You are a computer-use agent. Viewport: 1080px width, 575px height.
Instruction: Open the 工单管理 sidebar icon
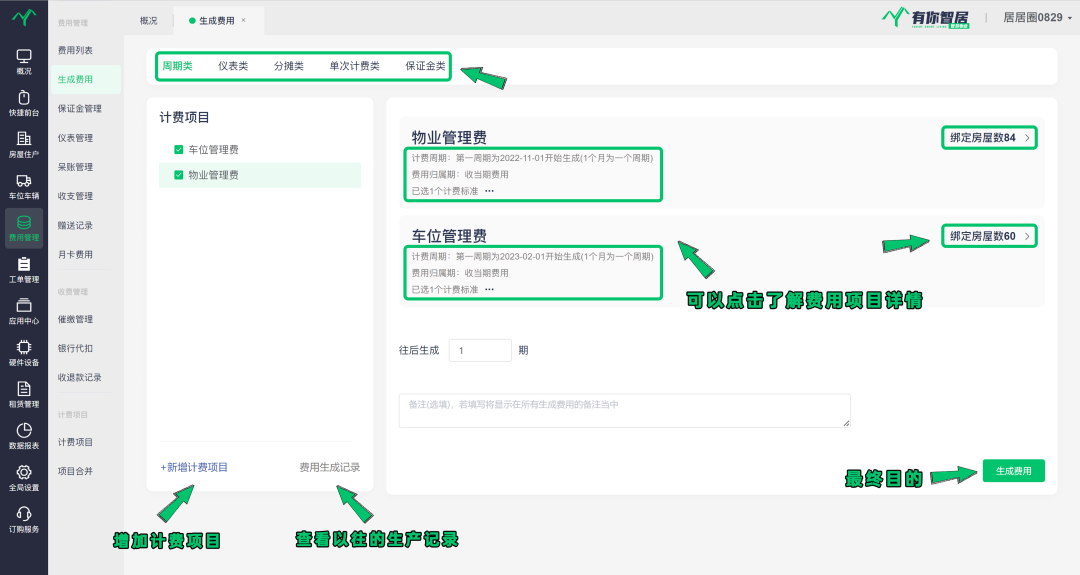pyautogui.click(x=24, y=265)
